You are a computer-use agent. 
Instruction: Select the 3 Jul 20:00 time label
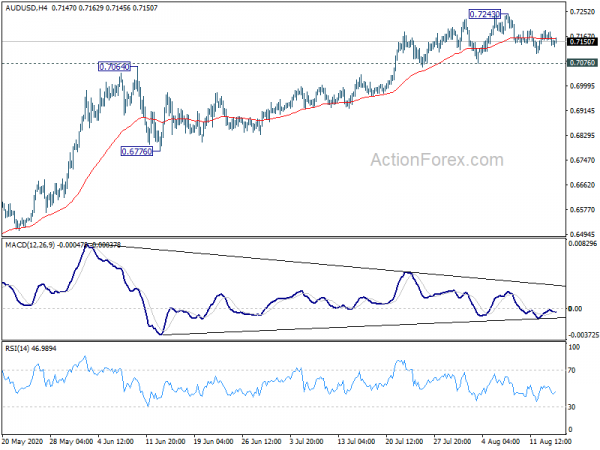(x=308, y=441)
